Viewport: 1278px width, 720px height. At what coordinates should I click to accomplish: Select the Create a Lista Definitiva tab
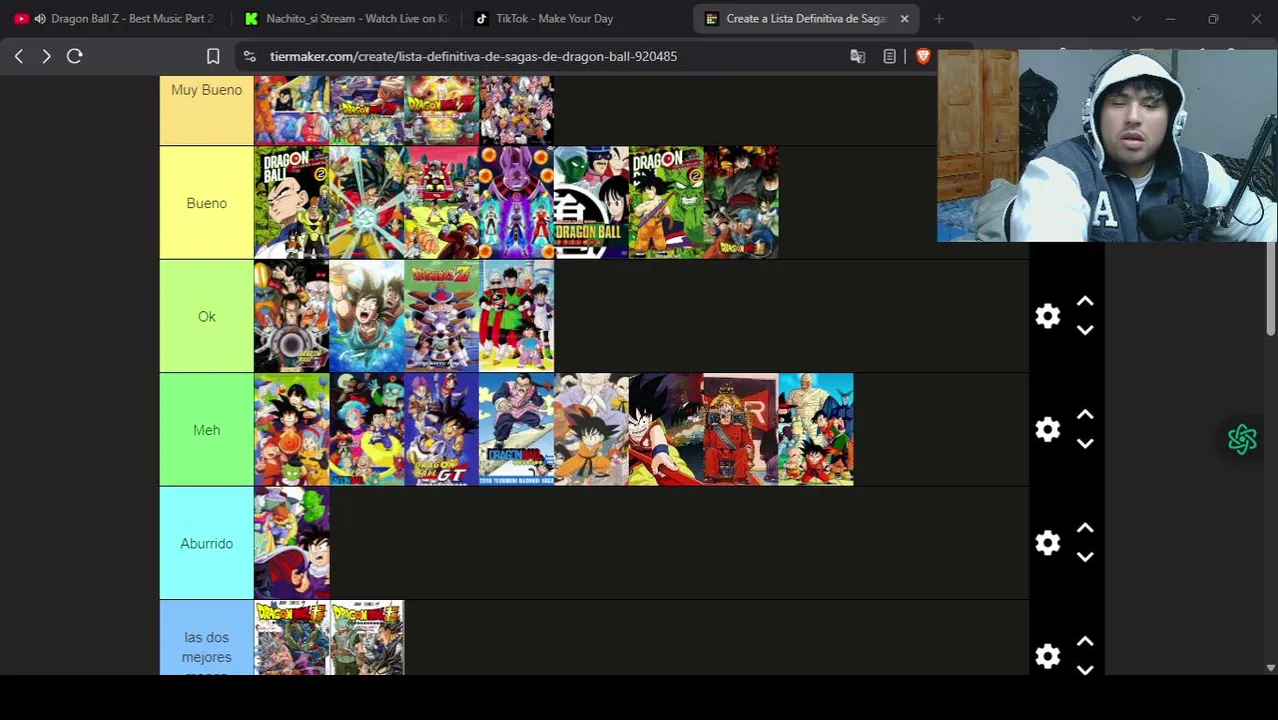pos(805,18)
